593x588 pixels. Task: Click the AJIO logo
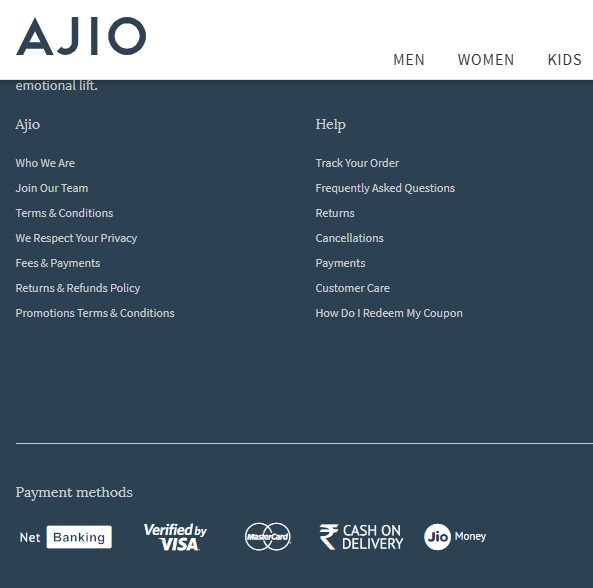pos(81,36)
